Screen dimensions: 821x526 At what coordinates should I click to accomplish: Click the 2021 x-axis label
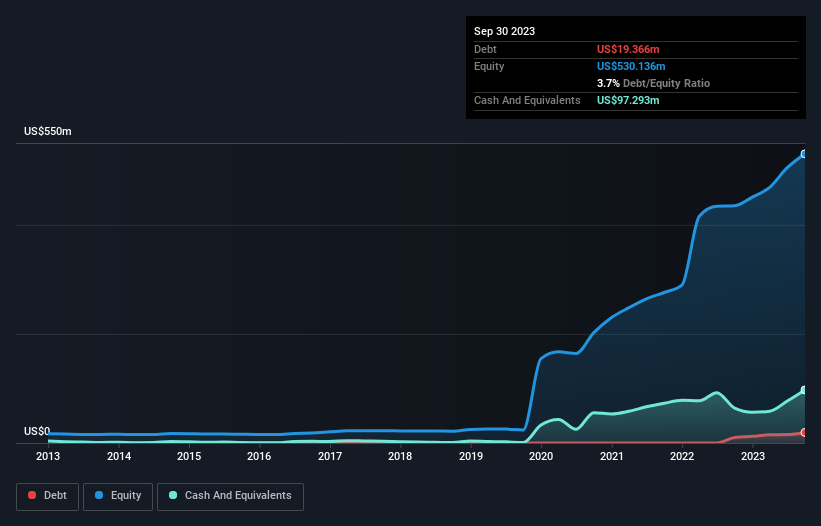612,456
